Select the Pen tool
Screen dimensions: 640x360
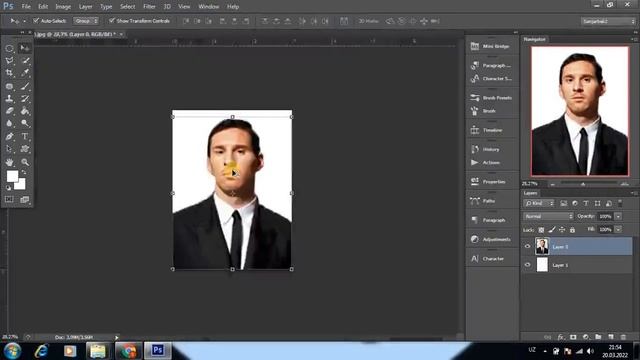coord(9,136)
